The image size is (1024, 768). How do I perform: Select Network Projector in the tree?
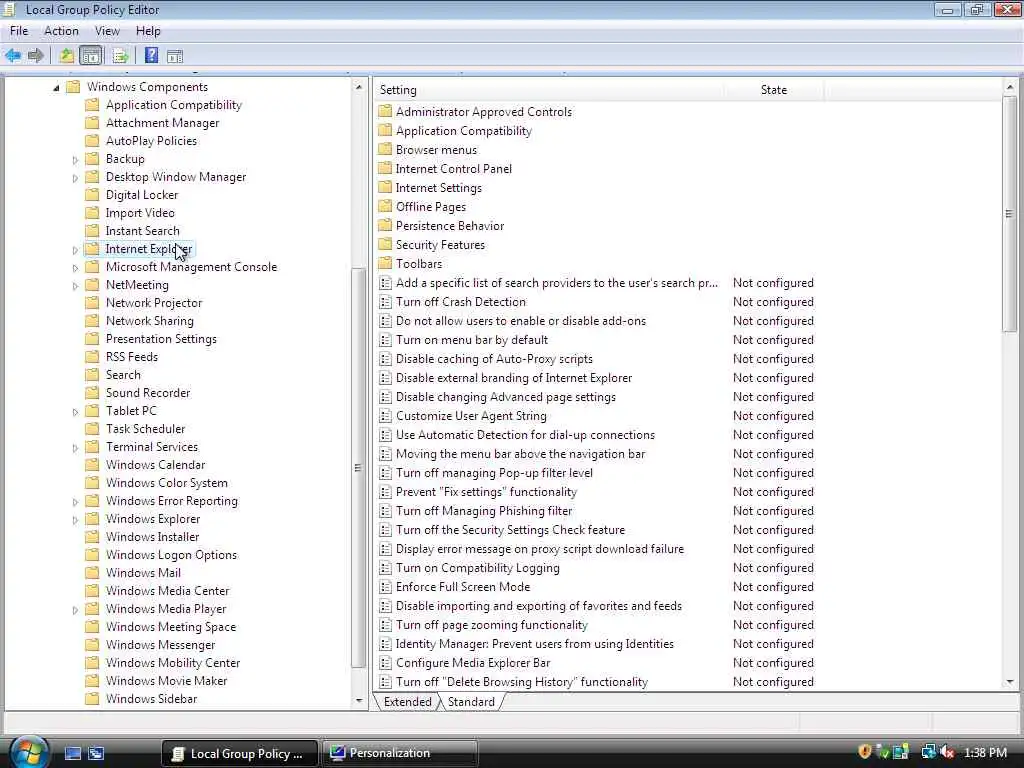tap(154, 302)
